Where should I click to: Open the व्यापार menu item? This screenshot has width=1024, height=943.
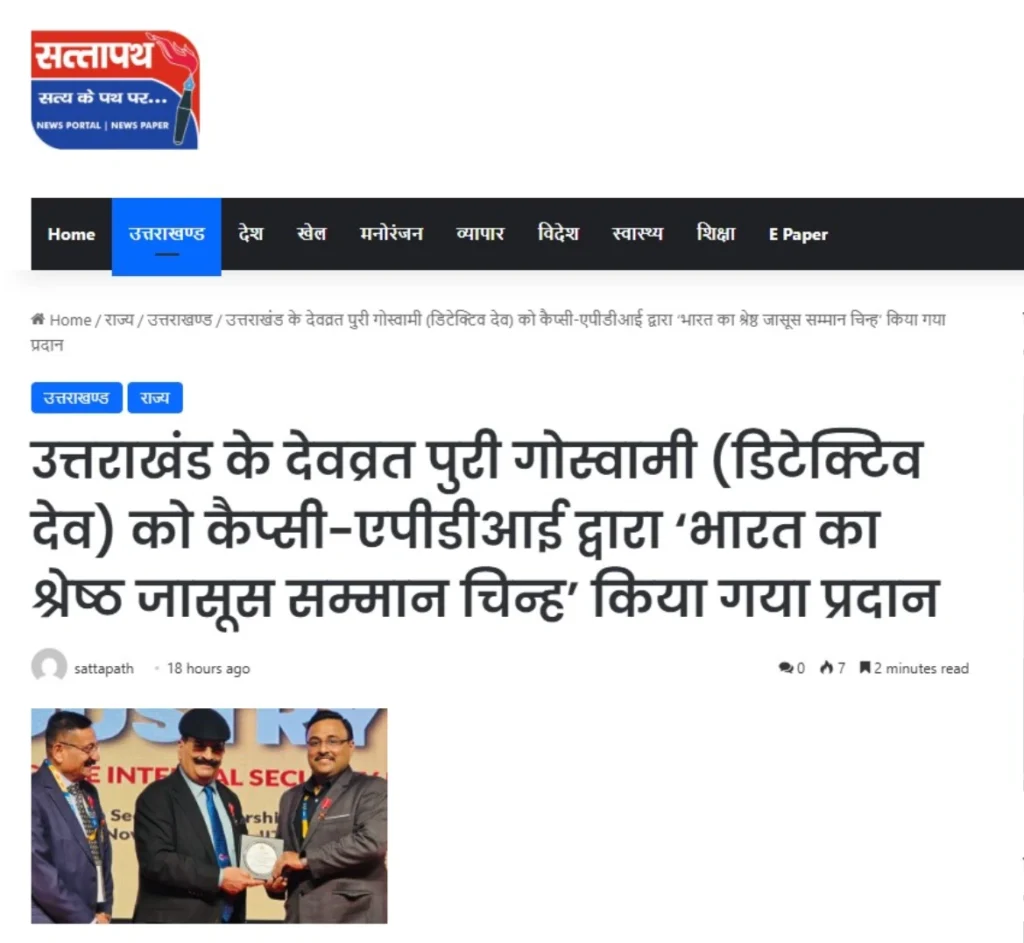(480, 234)
